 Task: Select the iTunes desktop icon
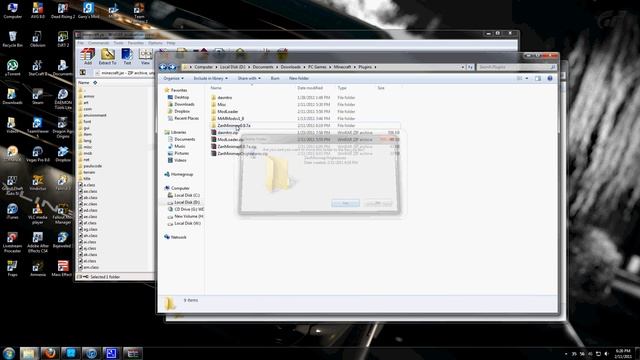[x=12, y=211]
